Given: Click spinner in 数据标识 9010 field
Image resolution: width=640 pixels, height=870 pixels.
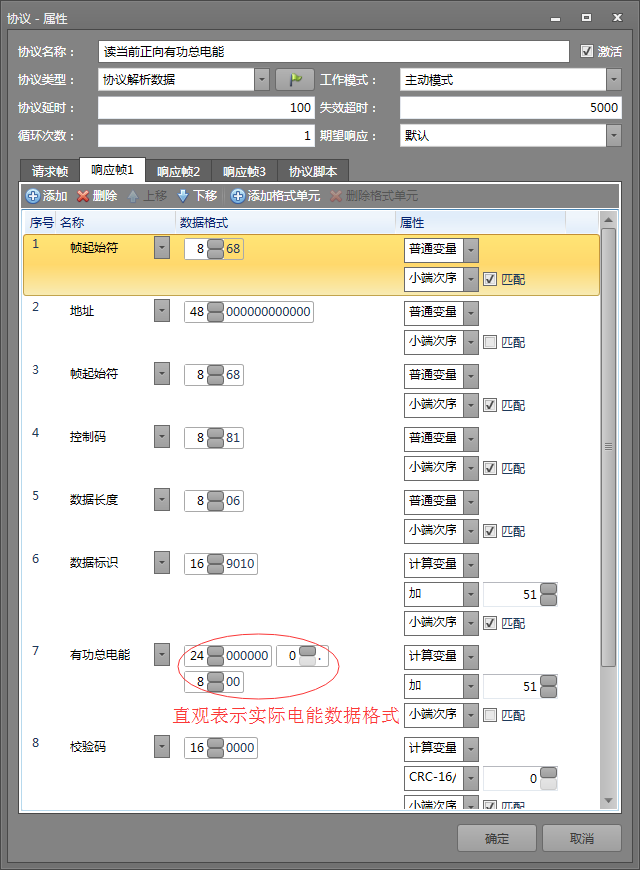Looking at the screenshot, I should (215, 564).
